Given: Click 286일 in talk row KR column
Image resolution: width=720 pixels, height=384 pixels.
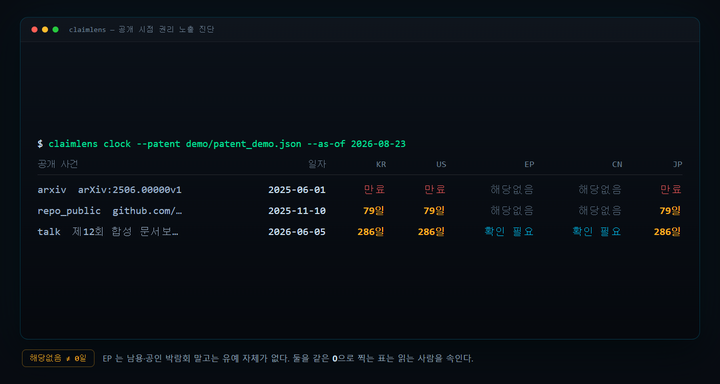Looking at the screenshot, I should pyautogui.click(x=371, y=232).
